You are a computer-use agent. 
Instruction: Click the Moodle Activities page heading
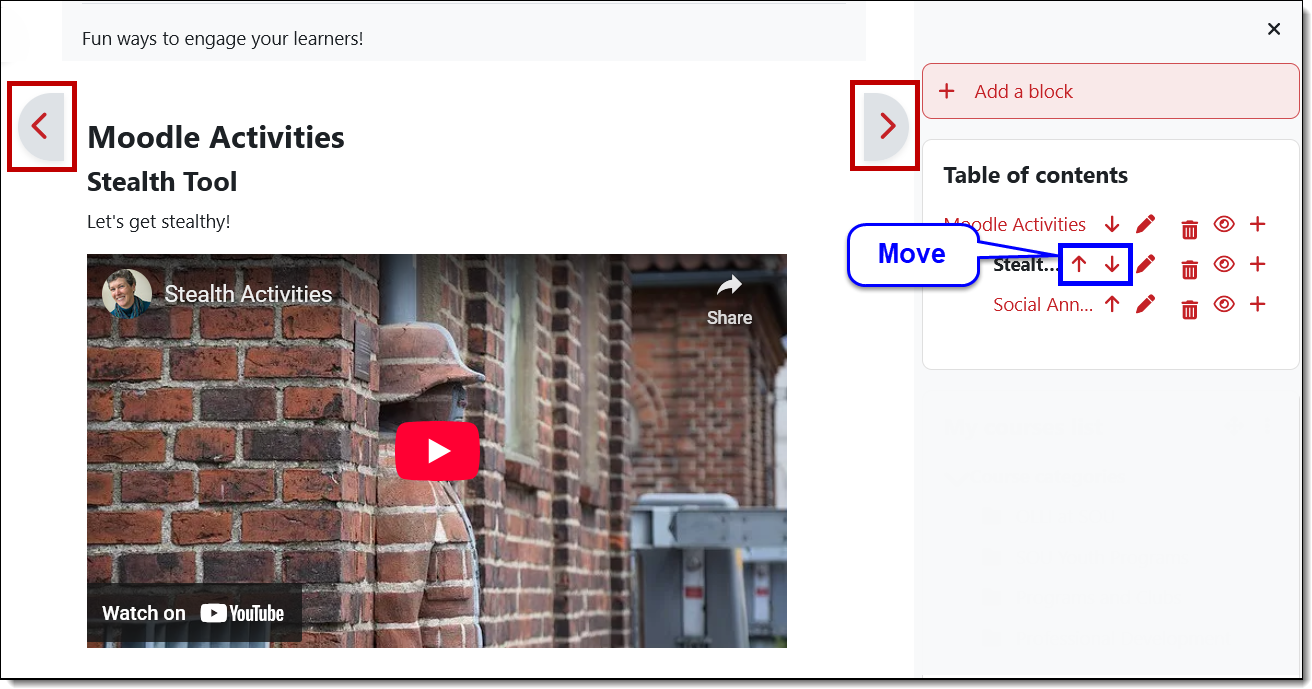click(216, 138)
